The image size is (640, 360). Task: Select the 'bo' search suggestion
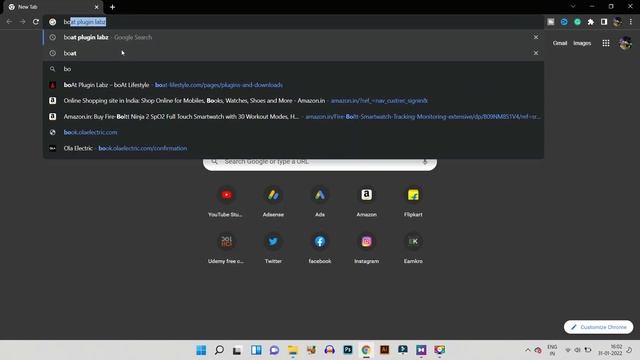coord(293,69)
